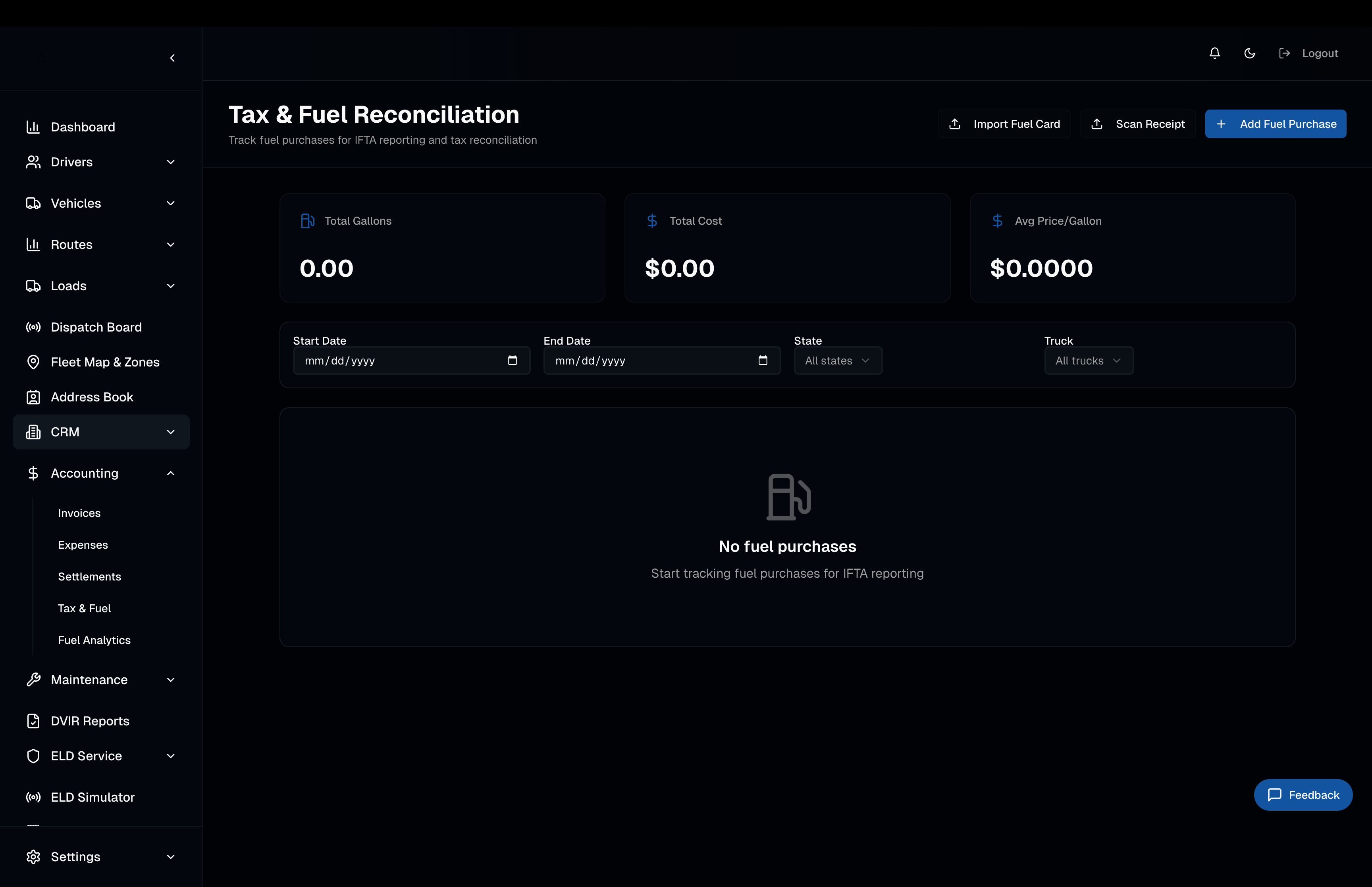Open the All trucks dropdown
The width and height of the screenshot is (1372, 887).
click(1088, 361)
